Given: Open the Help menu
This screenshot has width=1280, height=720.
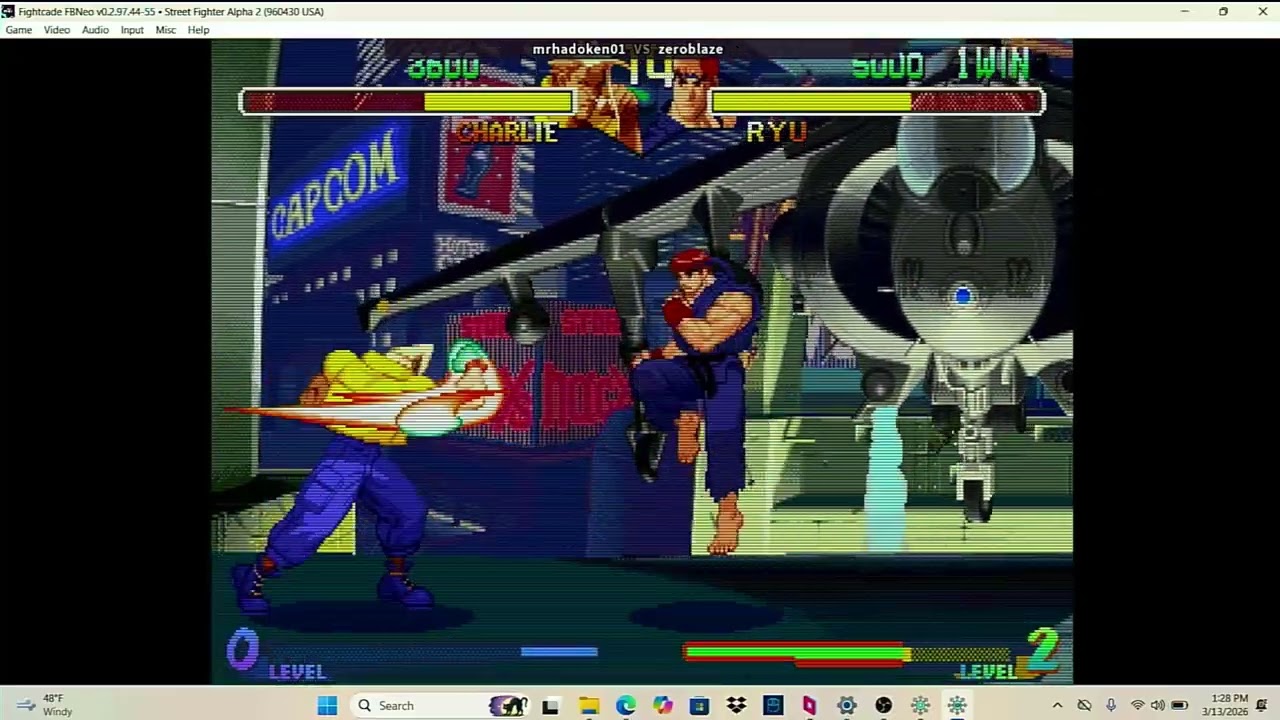Looking at the screenshot, I should pos(198,30).
